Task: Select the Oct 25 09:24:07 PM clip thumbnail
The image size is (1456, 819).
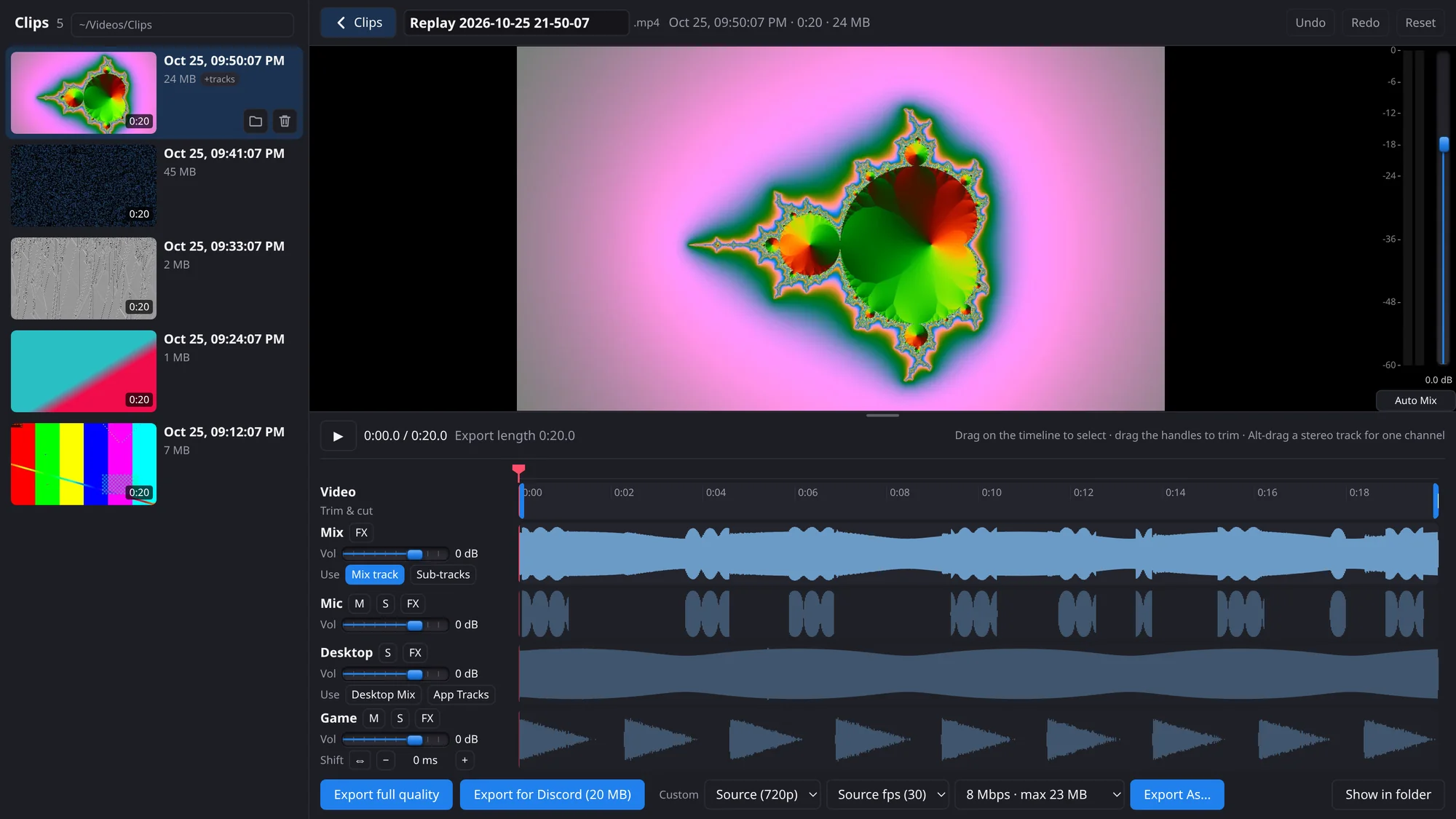Action: point(84,371)
